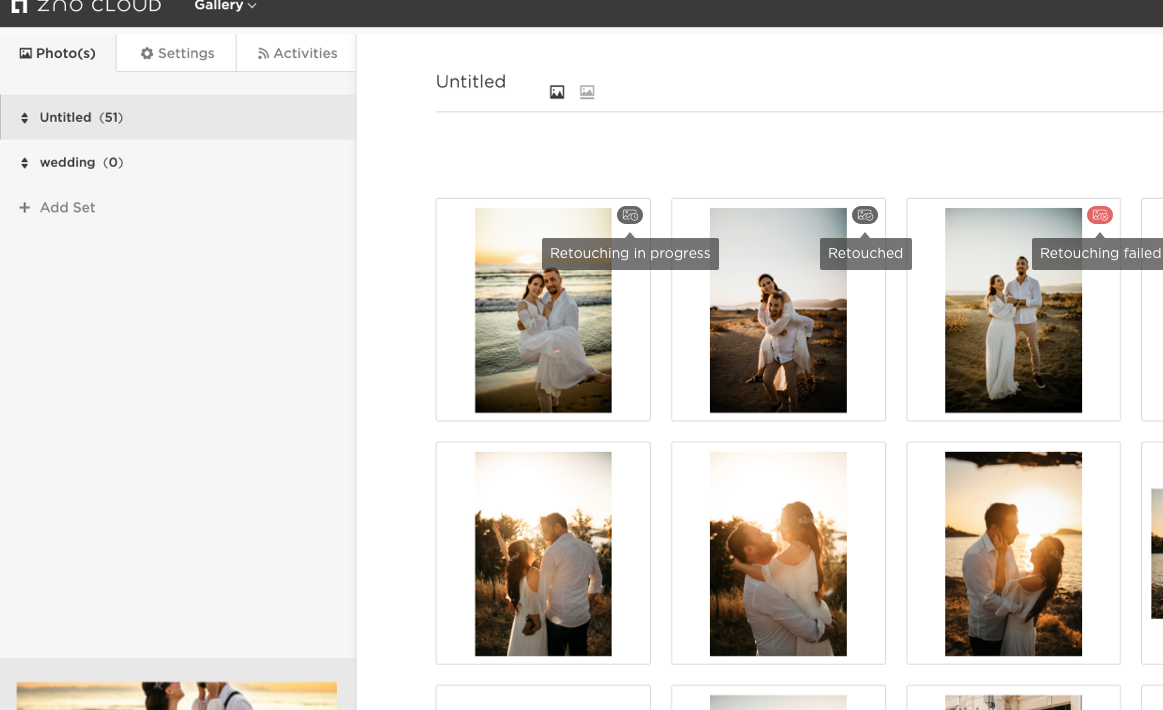Click the reorder handle beside wedding set
The width and height of the screenshot is (1163, 710).
(25, 163)
